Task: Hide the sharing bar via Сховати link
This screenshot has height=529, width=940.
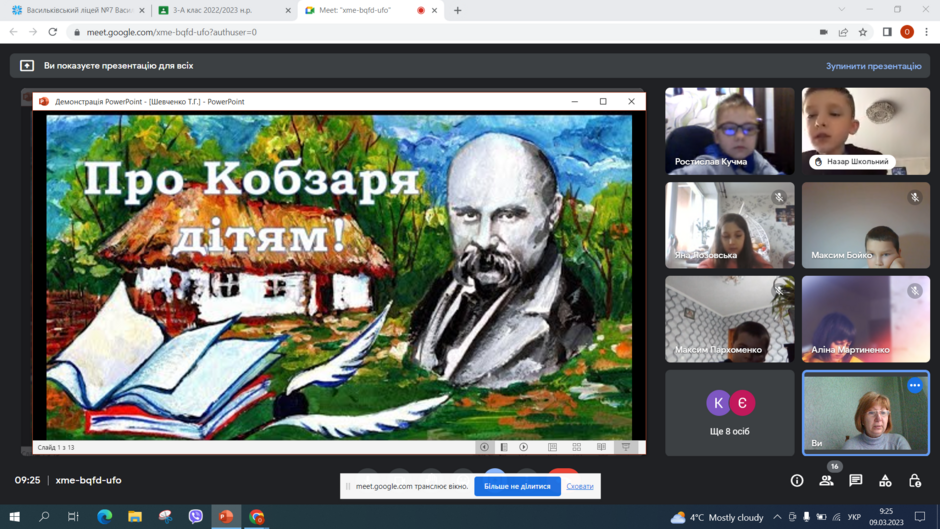Action: [580, 486]
